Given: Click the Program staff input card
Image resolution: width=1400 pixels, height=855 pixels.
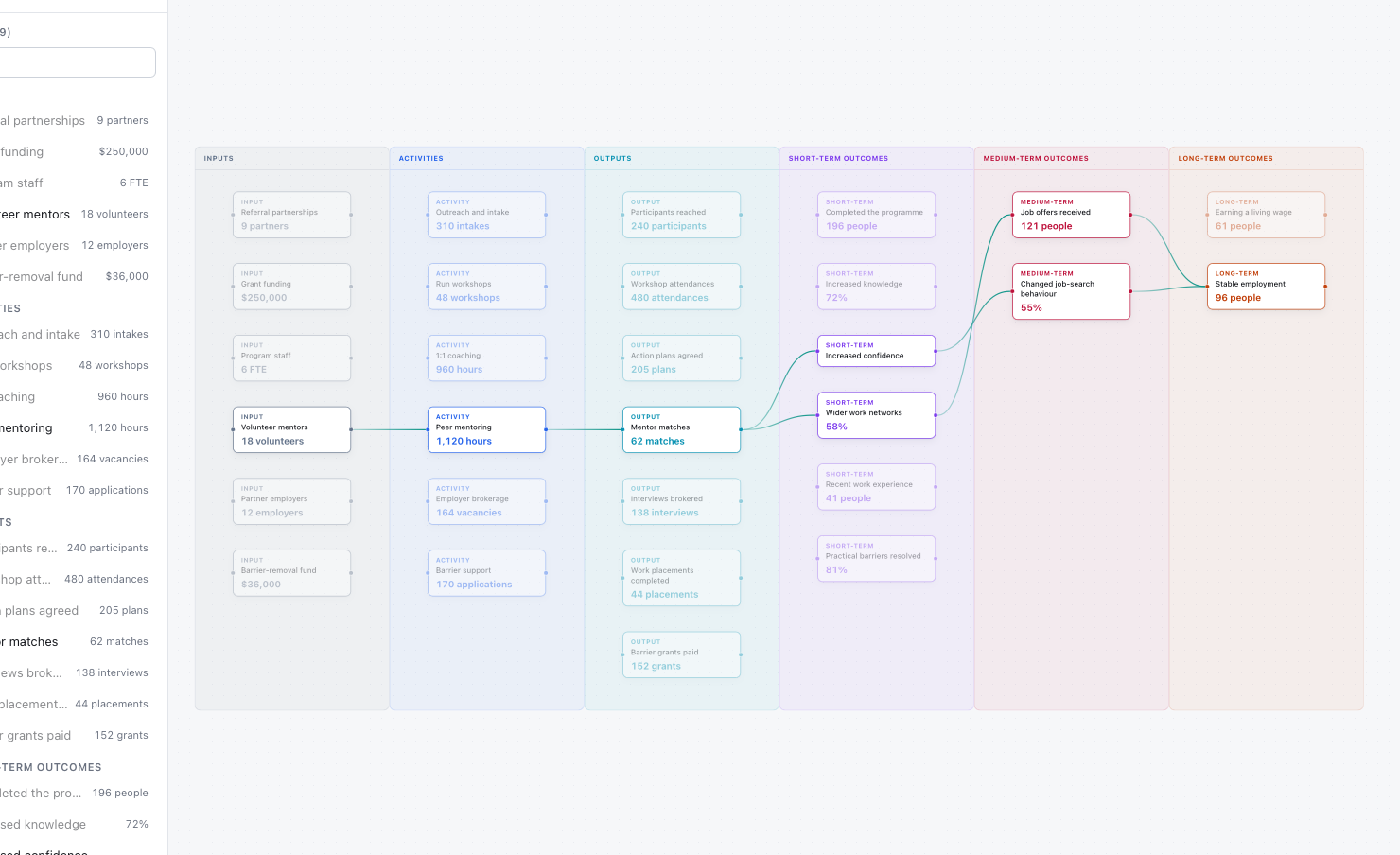Looking at the screenshot, I should click(x=291, y=358).
